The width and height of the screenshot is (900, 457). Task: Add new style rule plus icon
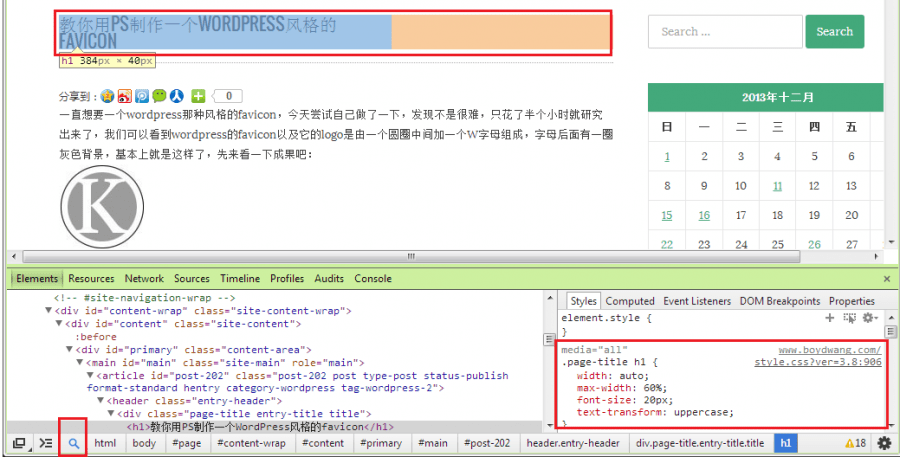[x=829, y=318]
